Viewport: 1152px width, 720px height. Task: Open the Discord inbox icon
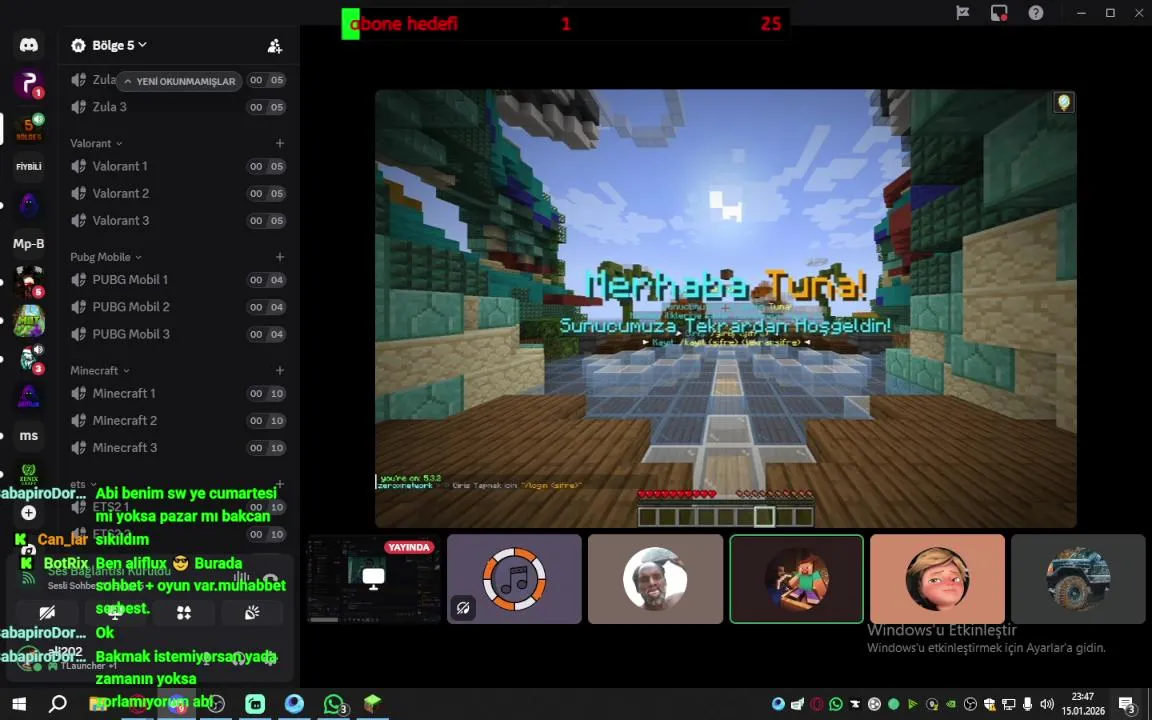(x=999, y=12)
